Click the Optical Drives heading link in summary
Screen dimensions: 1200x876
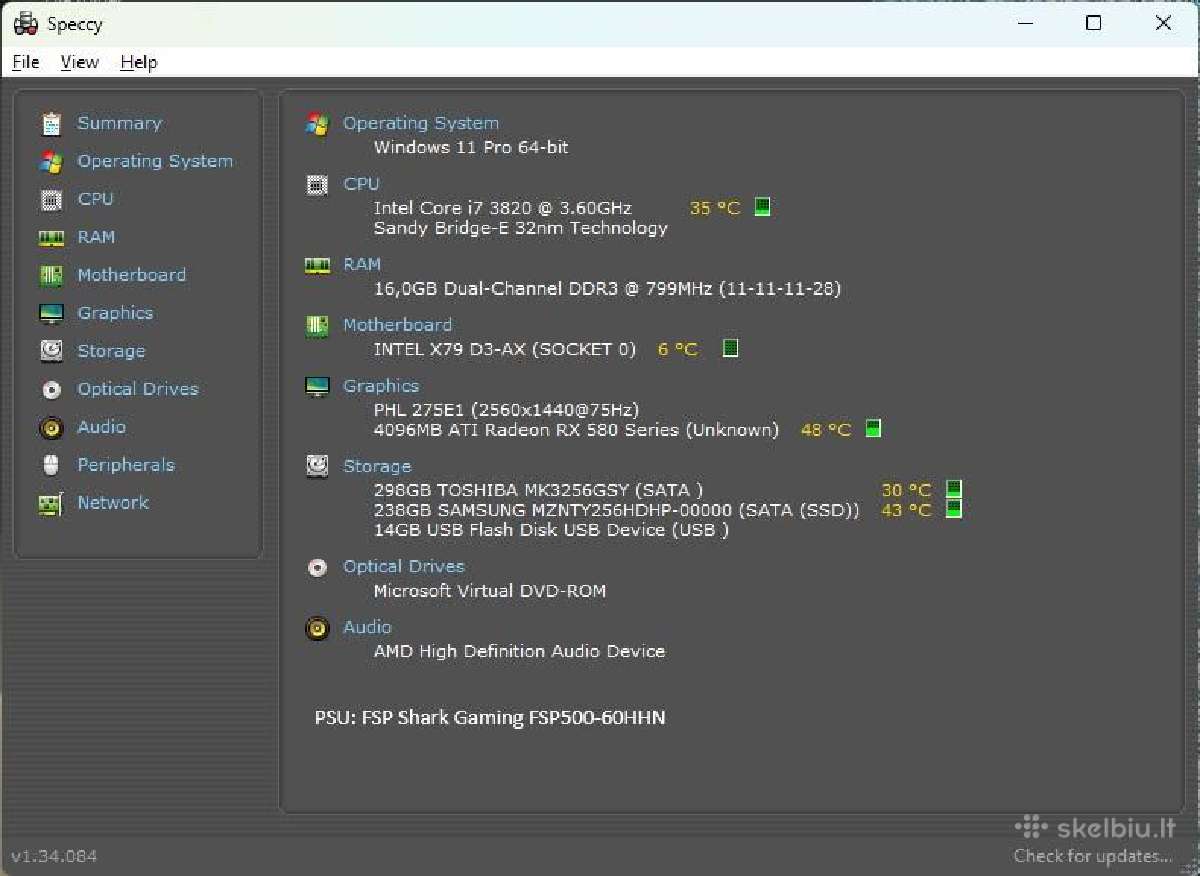[x=404, y=566]
